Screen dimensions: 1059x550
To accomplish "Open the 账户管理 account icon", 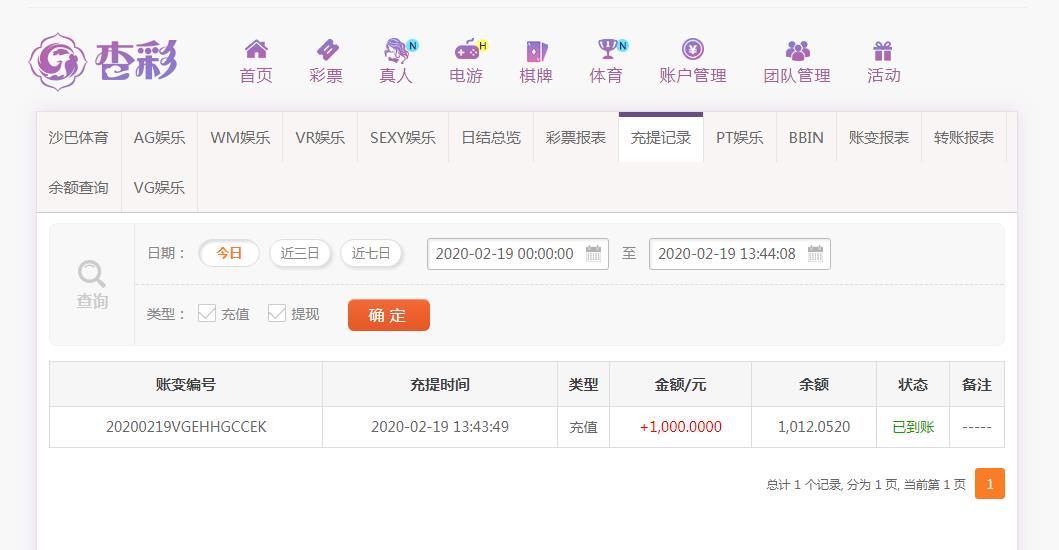I will pos(692,49).
